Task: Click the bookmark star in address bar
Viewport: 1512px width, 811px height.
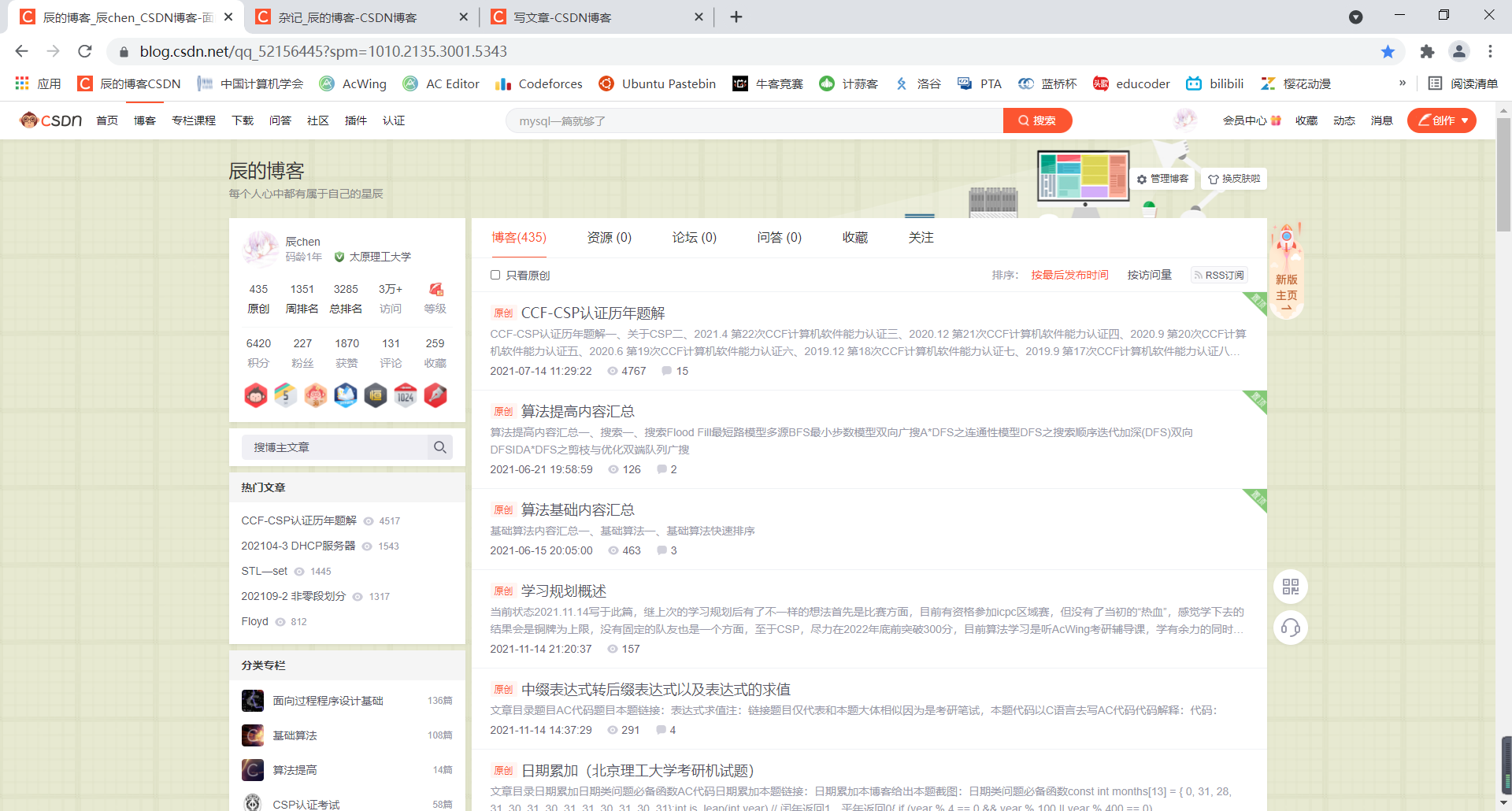Action: click(x=1388, y=51)
